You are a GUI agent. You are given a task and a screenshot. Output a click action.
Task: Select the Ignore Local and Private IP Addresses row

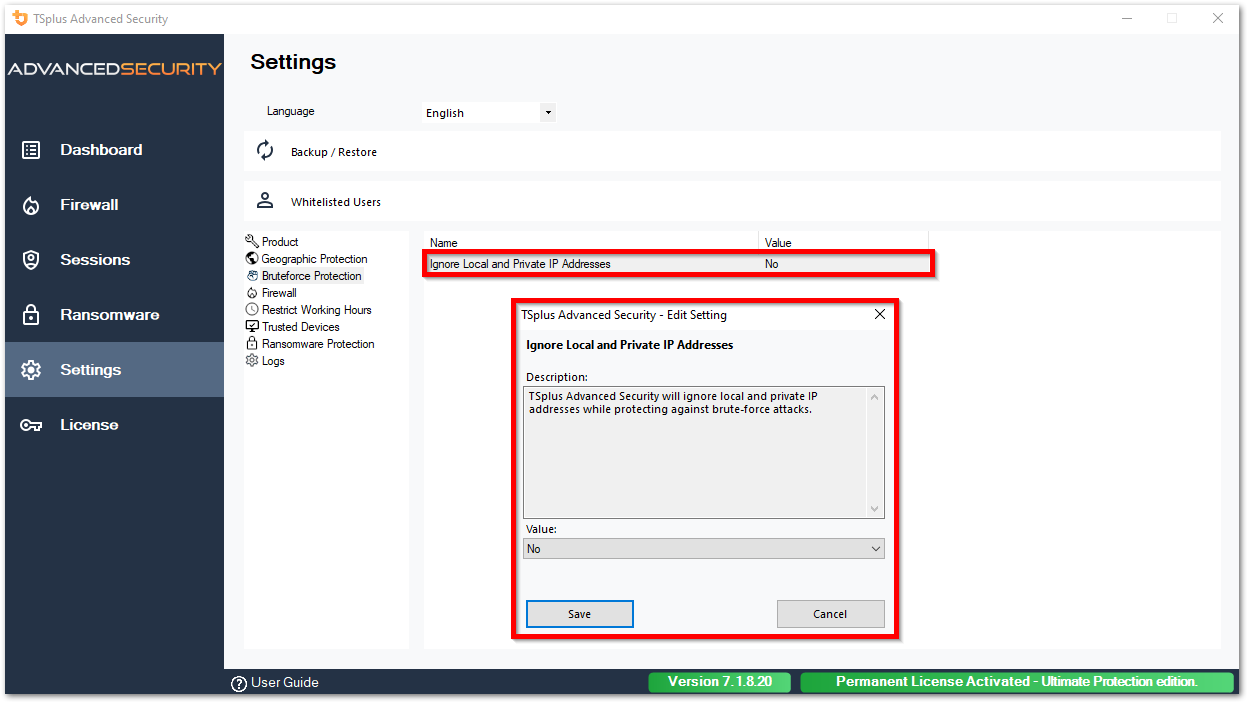pos(600,263)
